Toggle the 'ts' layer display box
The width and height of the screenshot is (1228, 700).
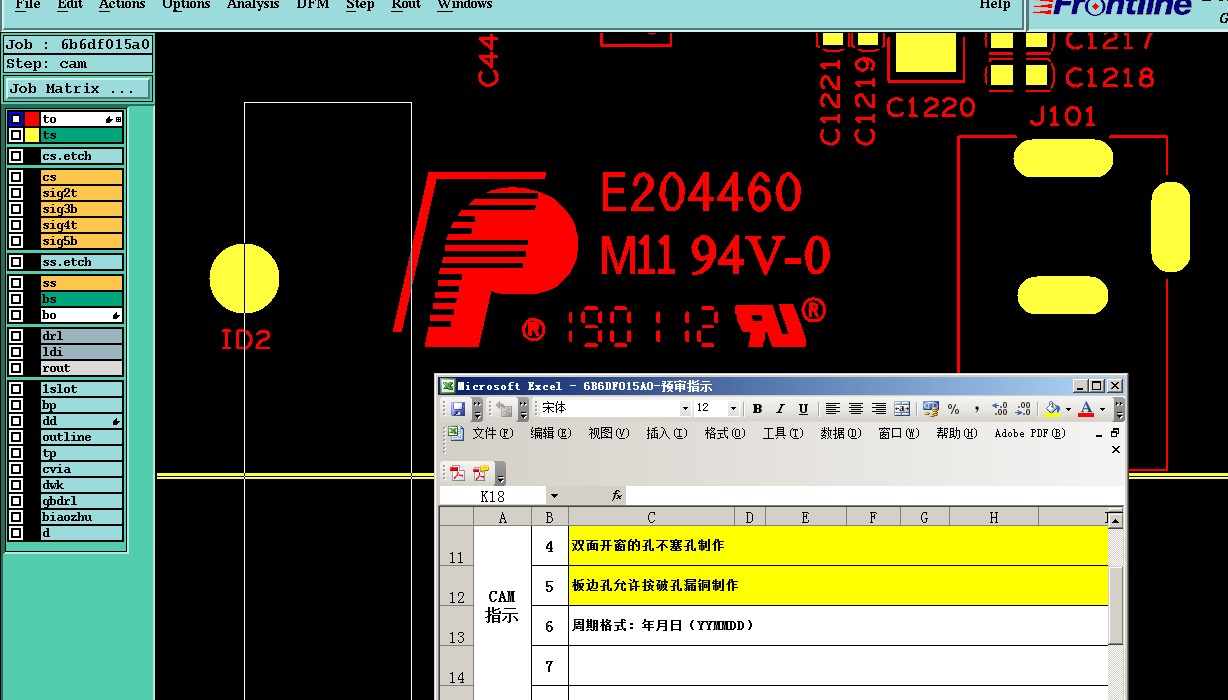[16, 135]
